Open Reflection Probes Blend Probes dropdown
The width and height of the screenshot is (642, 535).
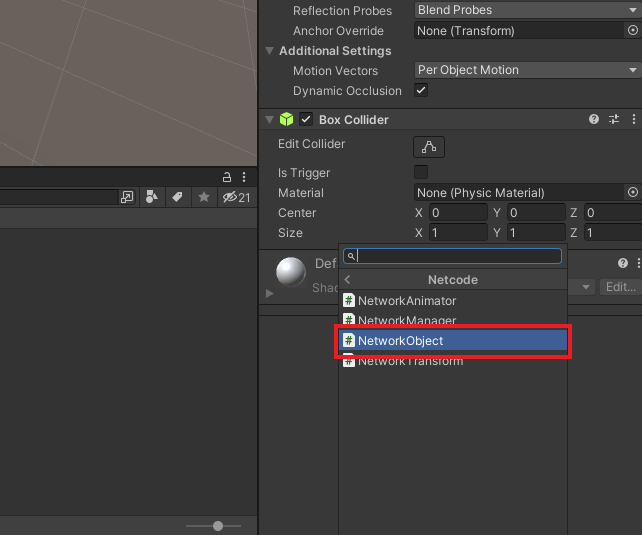pyautogui.click(x=528, y=10)
